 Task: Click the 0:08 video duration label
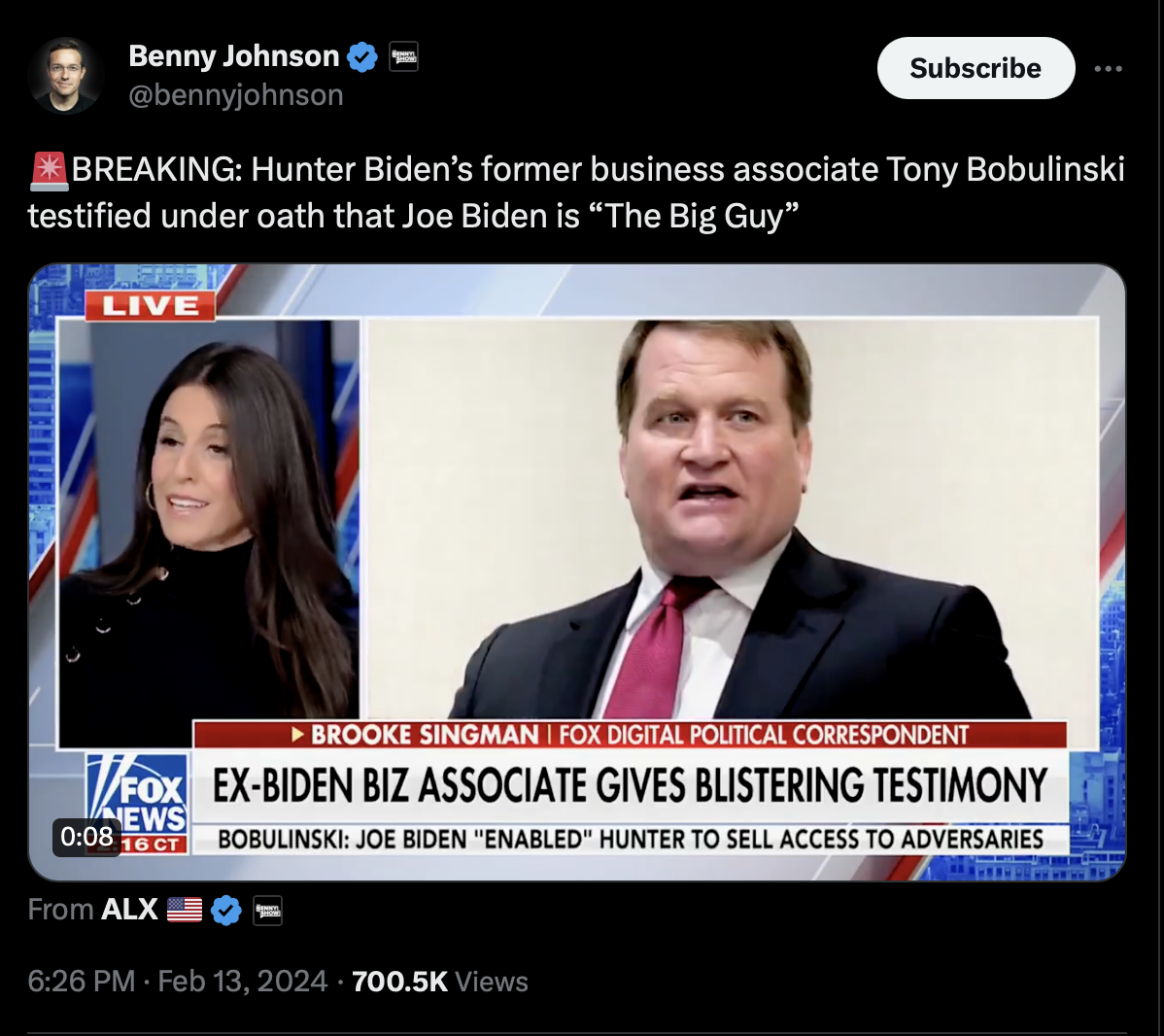click(86, 836)
